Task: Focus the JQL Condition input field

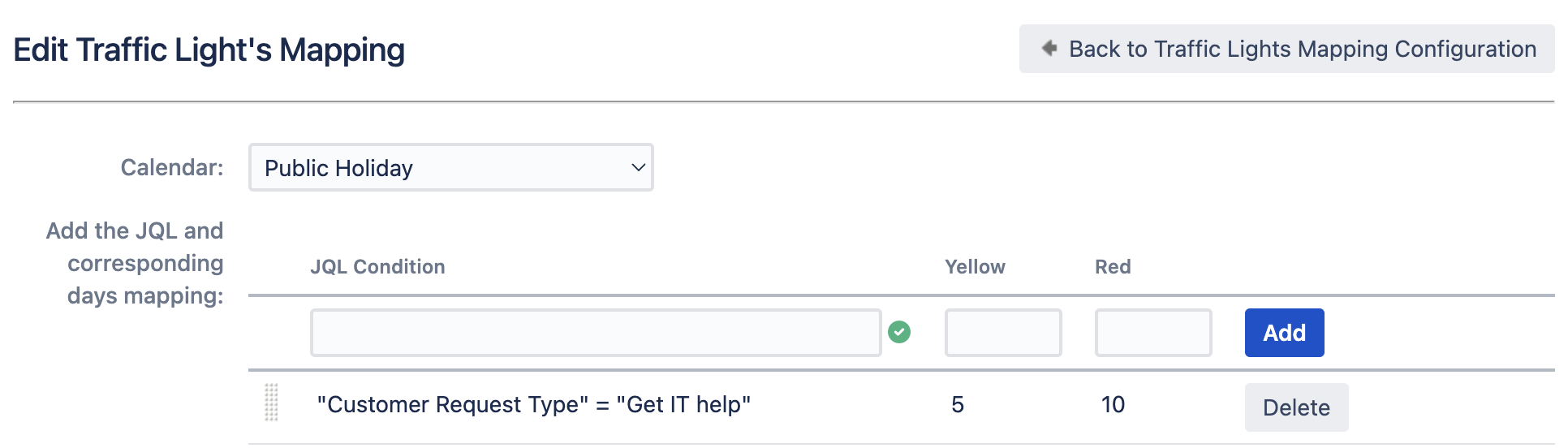Action: pyautogui.click(x=595, y=333)
